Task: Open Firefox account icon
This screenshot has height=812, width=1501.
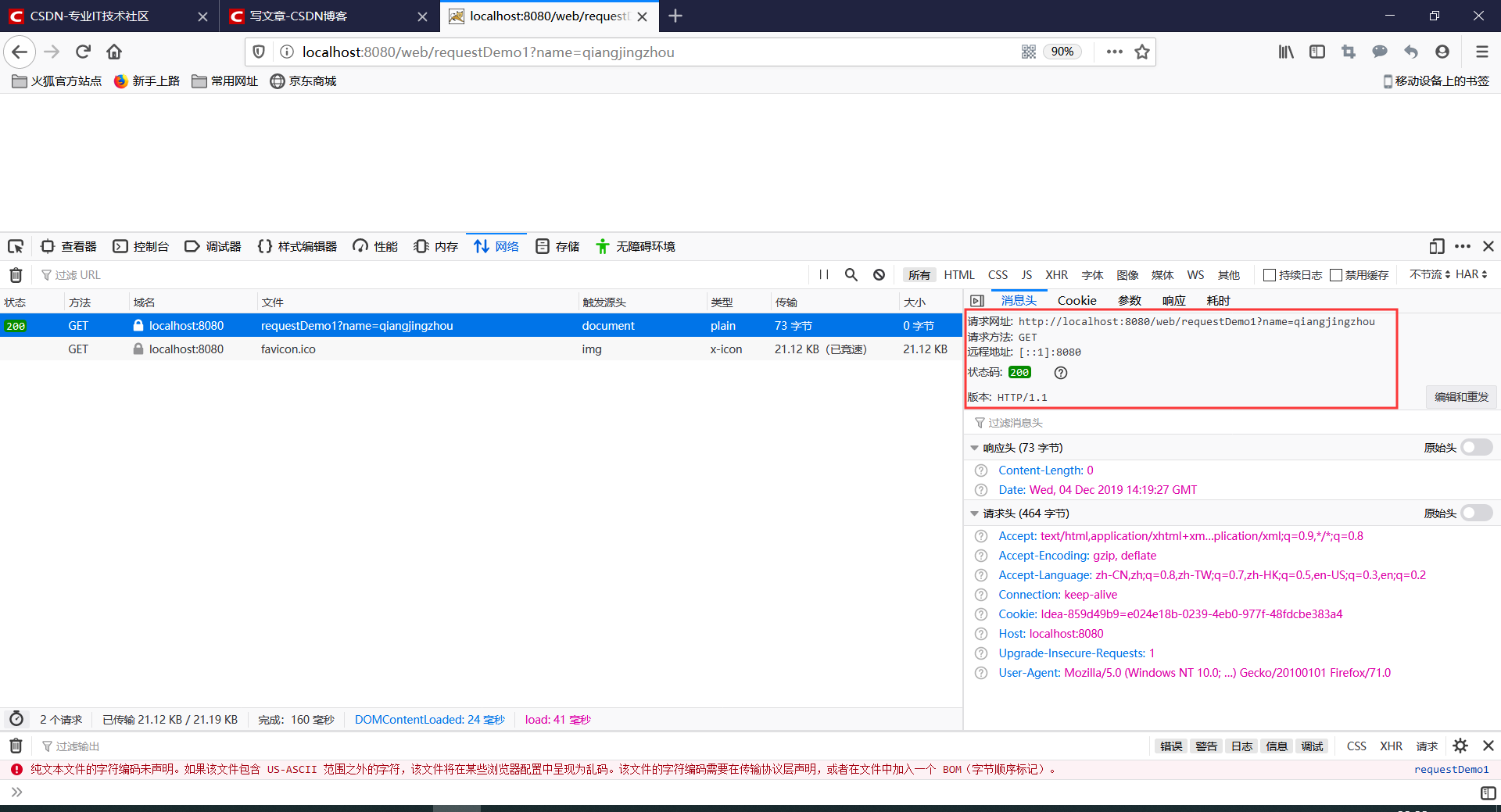Action: (x=1442, y=52)
